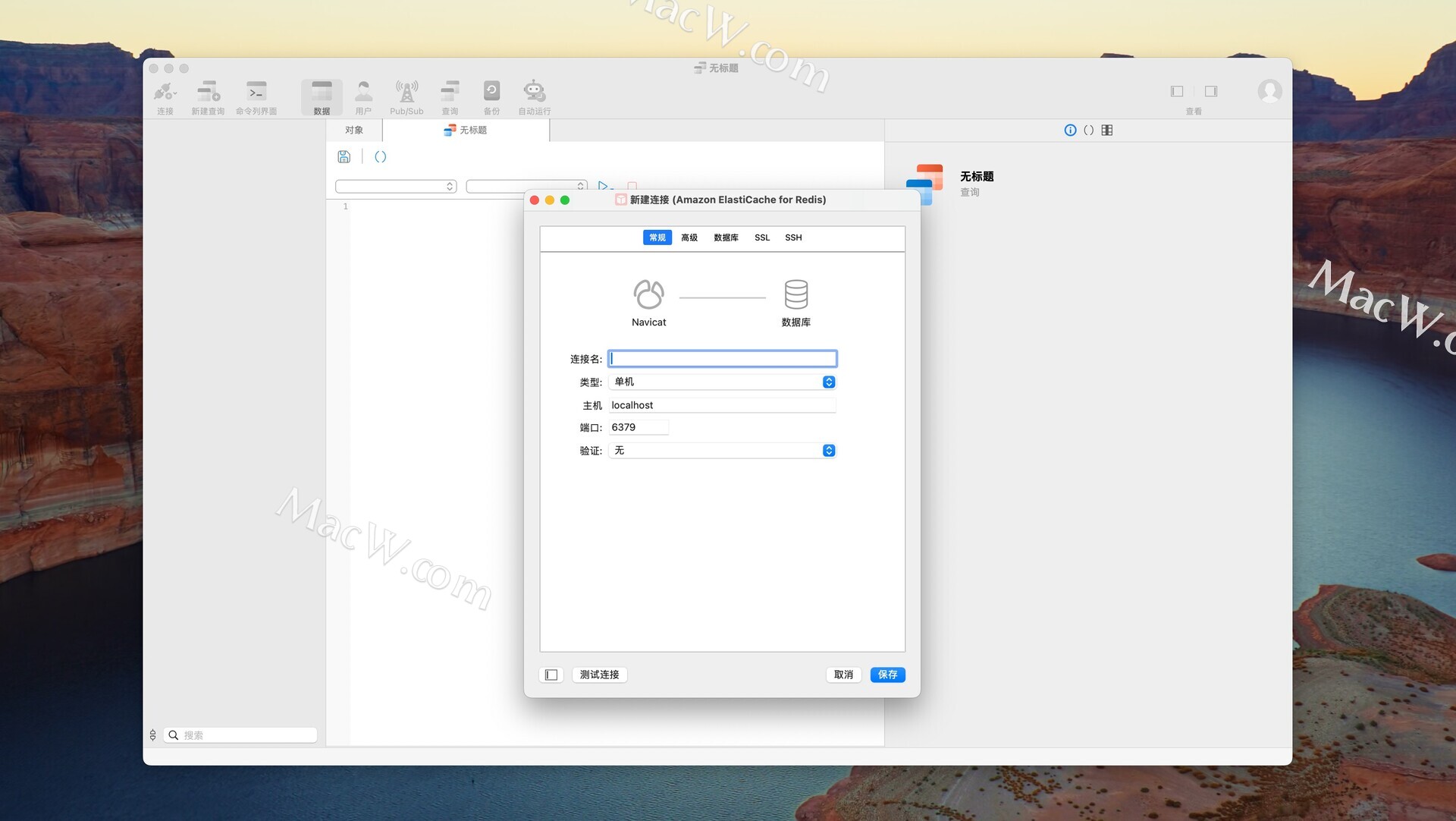The height and width of the screenshot is (821, 1456).
Task: Click the Navicat icon in connection diagram
Action: 648,294
